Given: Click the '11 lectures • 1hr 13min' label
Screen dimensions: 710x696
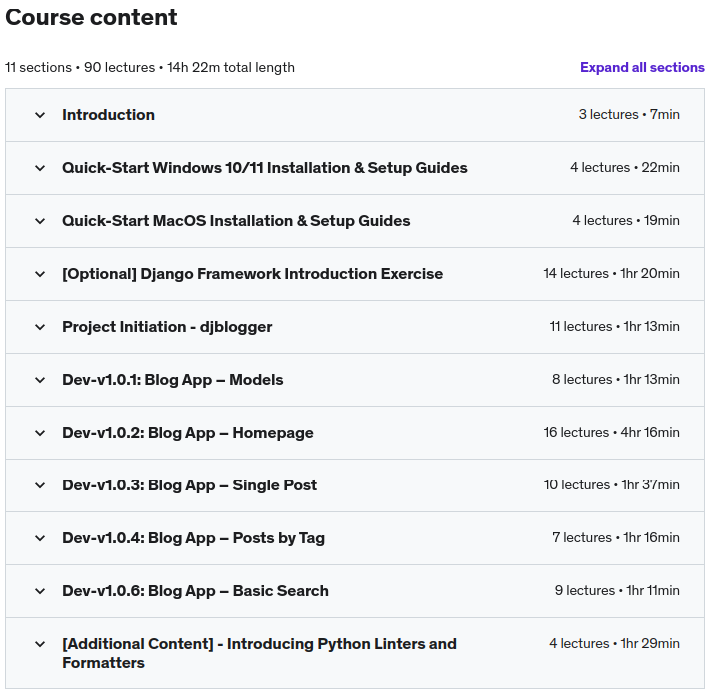Looking at the screenshot, I should (x=614, y=326).
